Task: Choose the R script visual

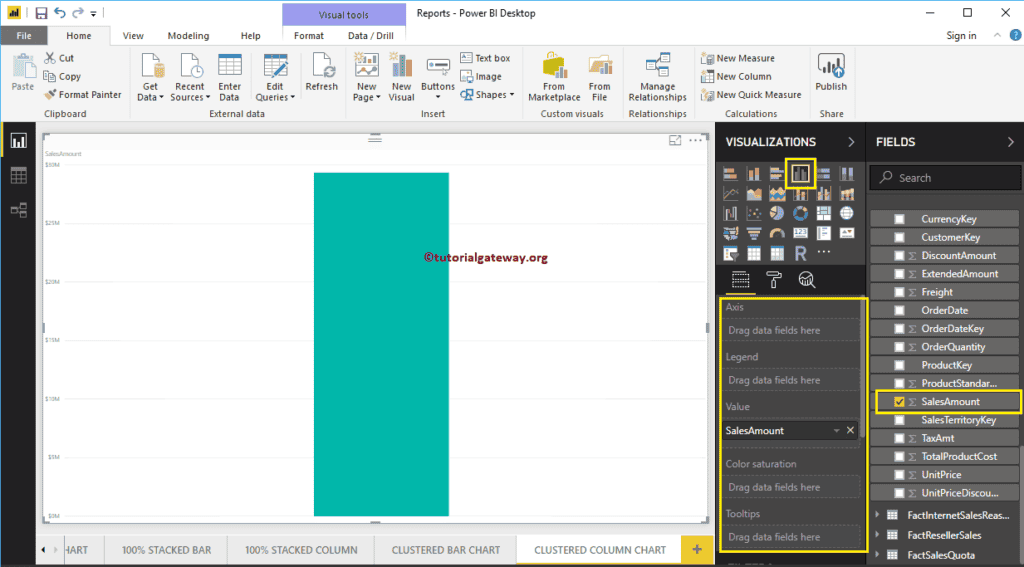Action: point(801,253)
